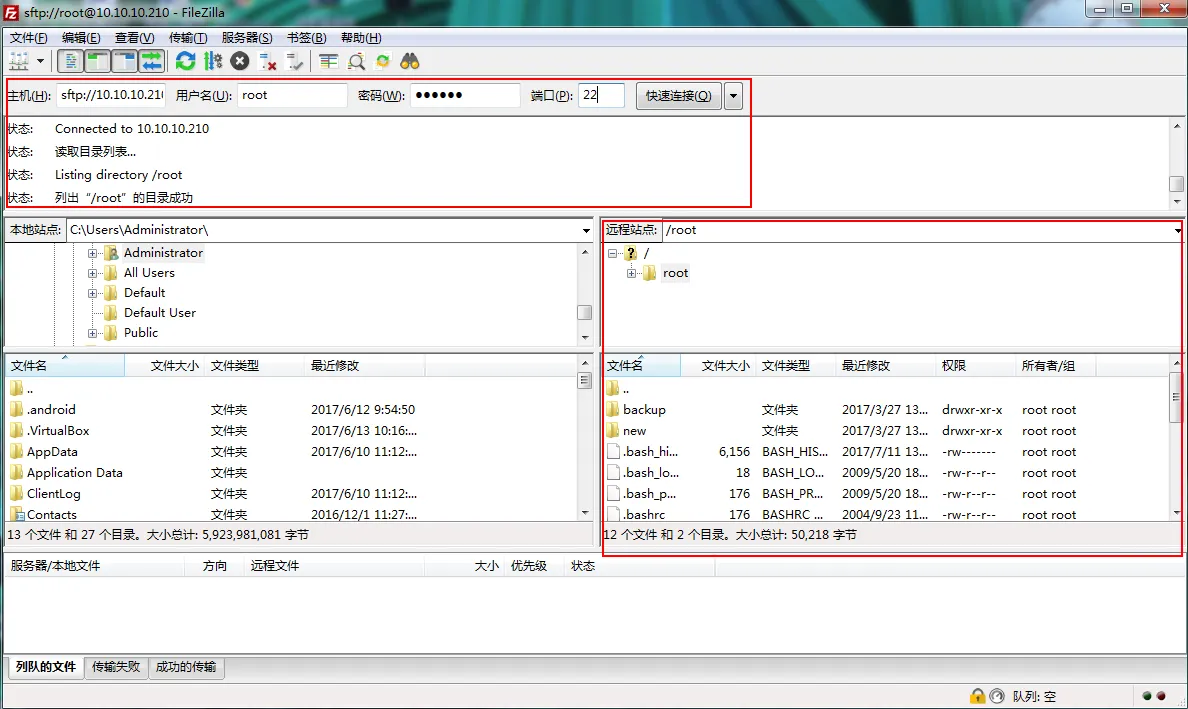Select the .VirtualBox local folder
The width and height of the screenshot is (1188, 709).
[58, 430]
